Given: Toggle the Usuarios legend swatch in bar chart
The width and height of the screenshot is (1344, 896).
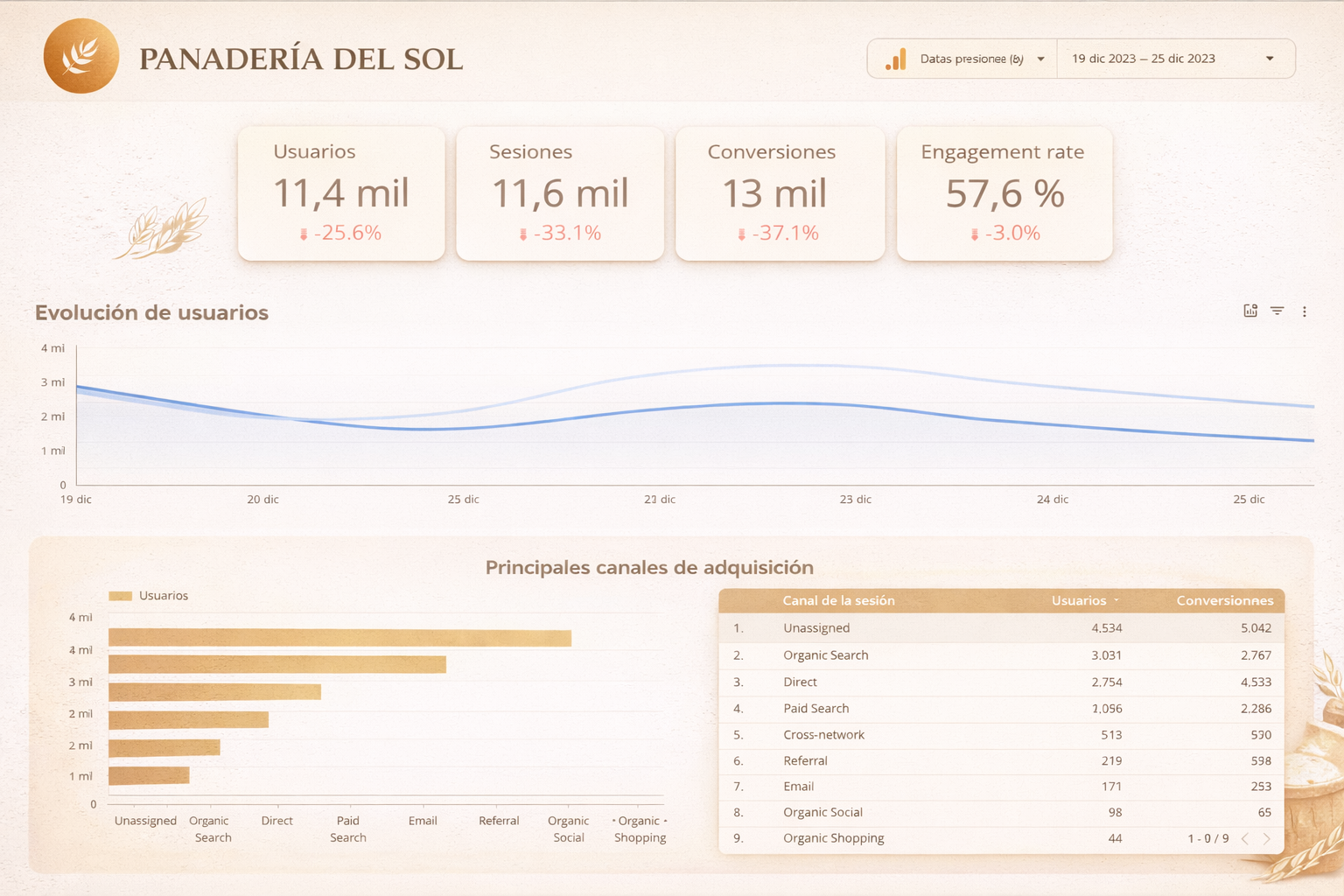Looking at the screenshot, I should tap(120, 596).
